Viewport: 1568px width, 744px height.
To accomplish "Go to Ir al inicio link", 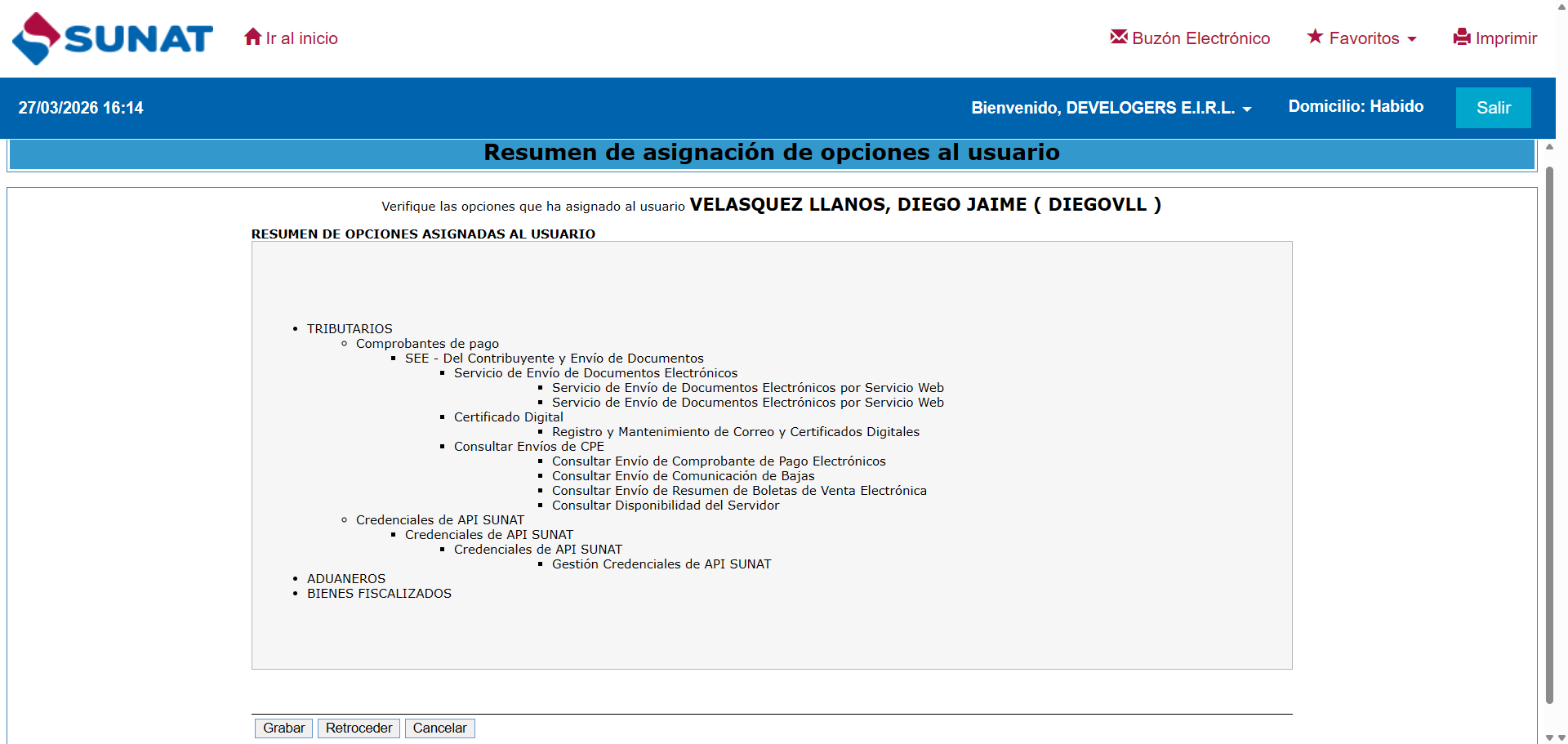I will [x=301, y=38].
